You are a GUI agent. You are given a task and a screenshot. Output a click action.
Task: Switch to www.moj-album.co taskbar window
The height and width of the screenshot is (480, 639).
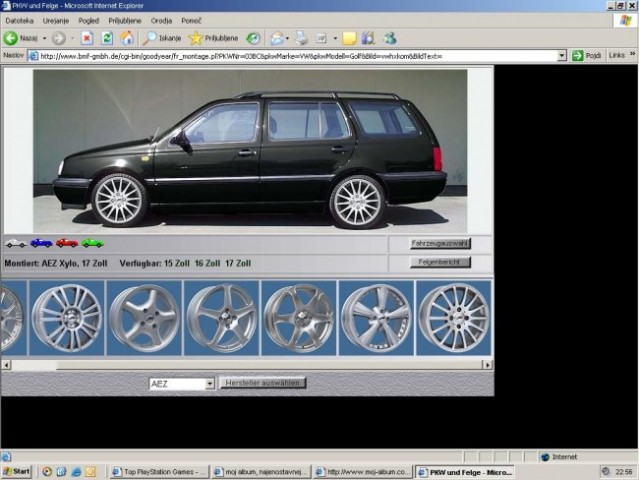(x=363, y=472)
